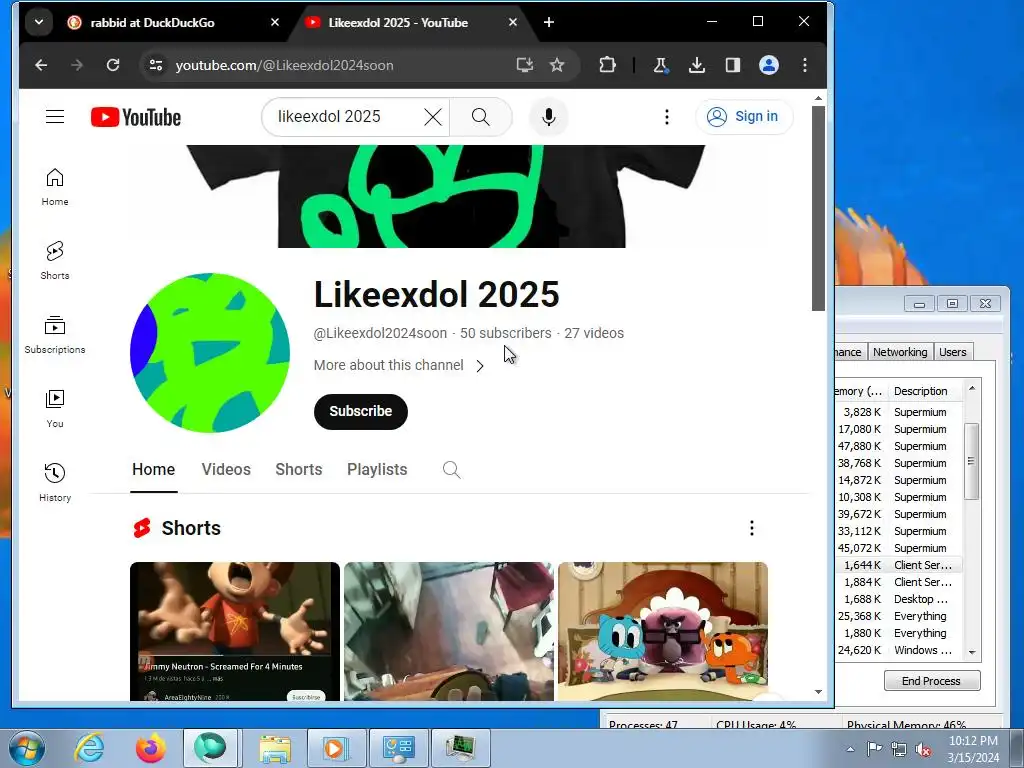
Task: Click the @Likeexdol2024soon channel handle
Action: (x=380, y=333)
